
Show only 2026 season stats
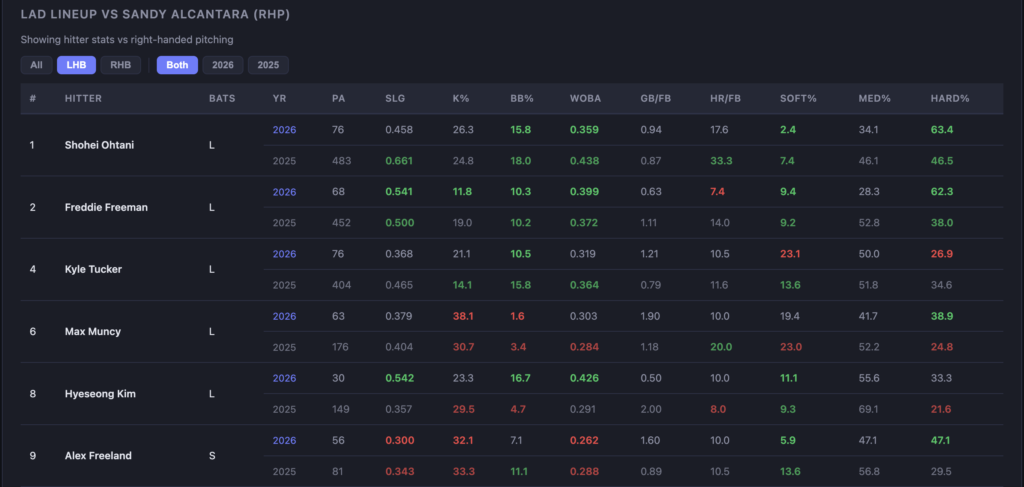click(x=222, y=65)
